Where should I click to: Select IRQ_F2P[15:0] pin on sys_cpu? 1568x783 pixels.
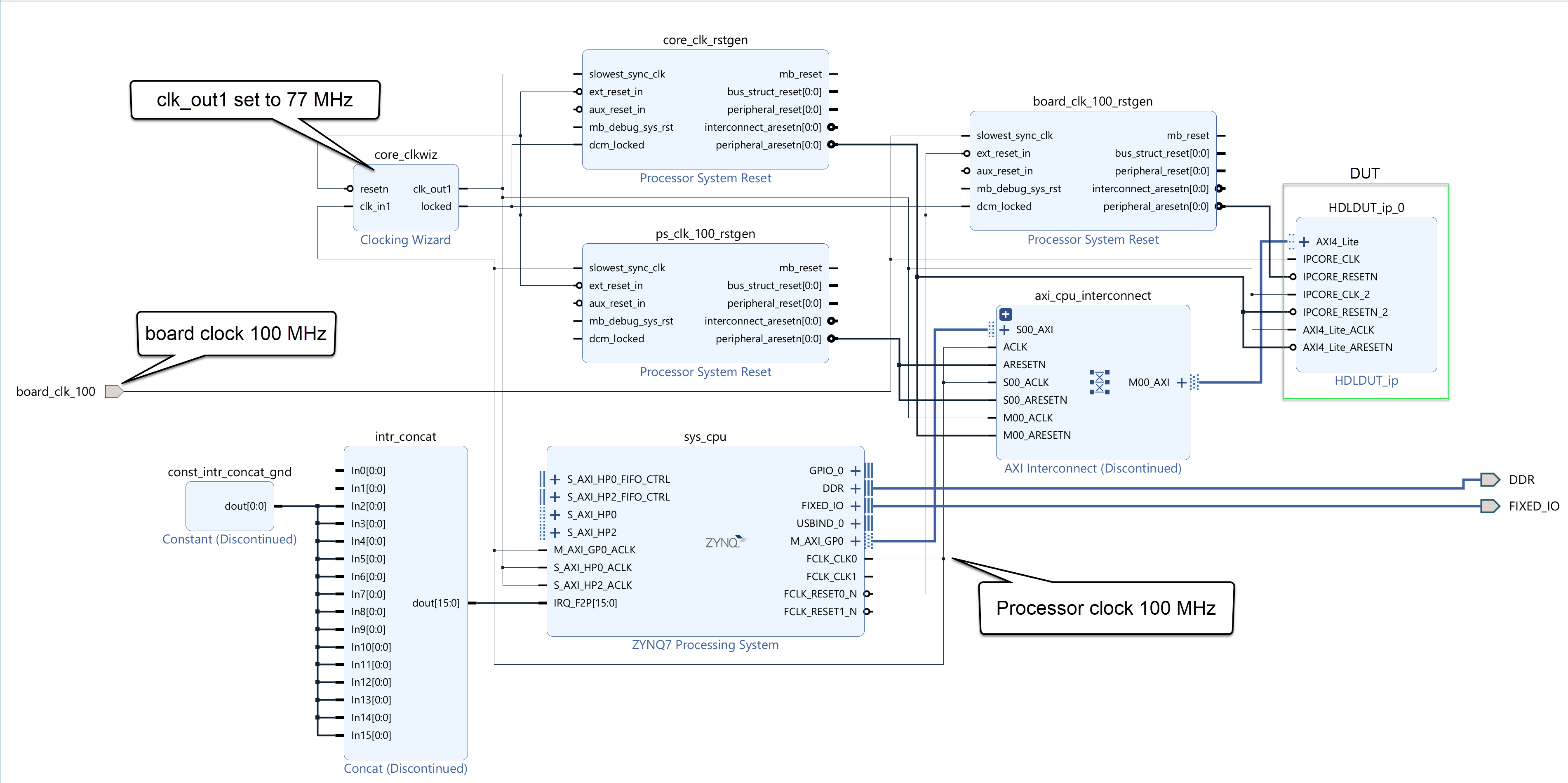(585, 603)
